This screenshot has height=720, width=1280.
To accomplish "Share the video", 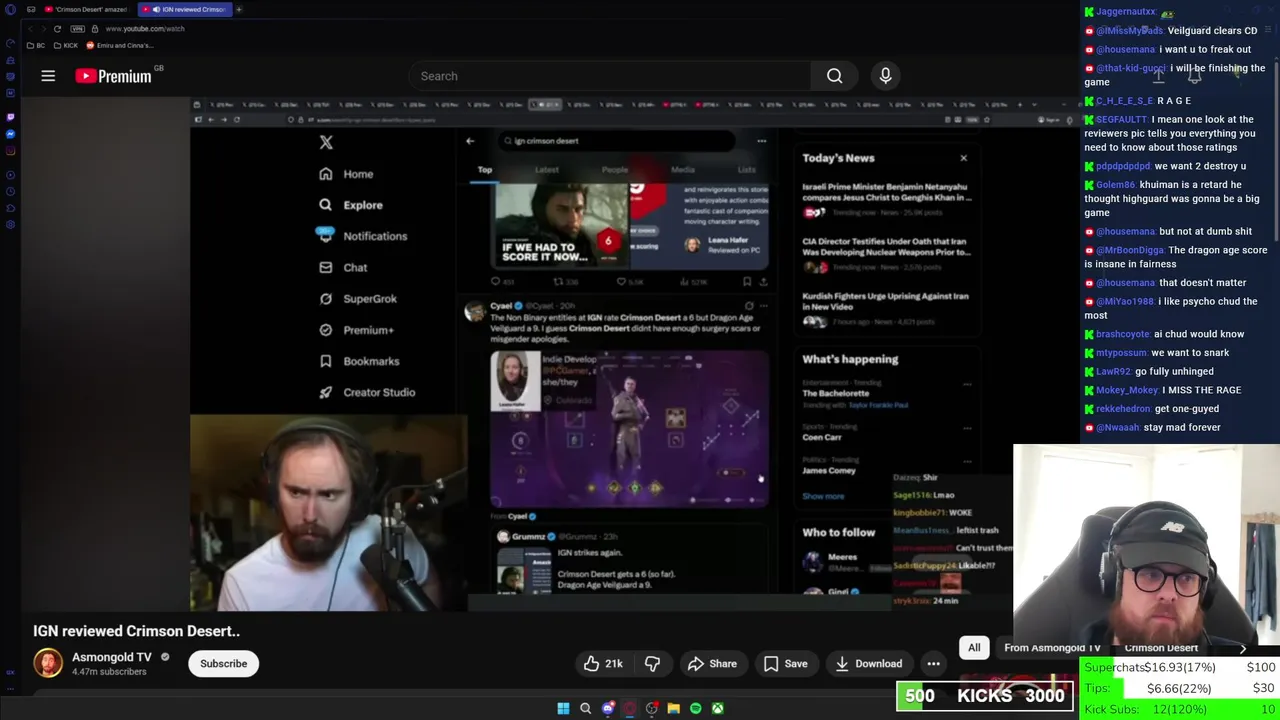I will pyautogui.click(x=712, y=664).
